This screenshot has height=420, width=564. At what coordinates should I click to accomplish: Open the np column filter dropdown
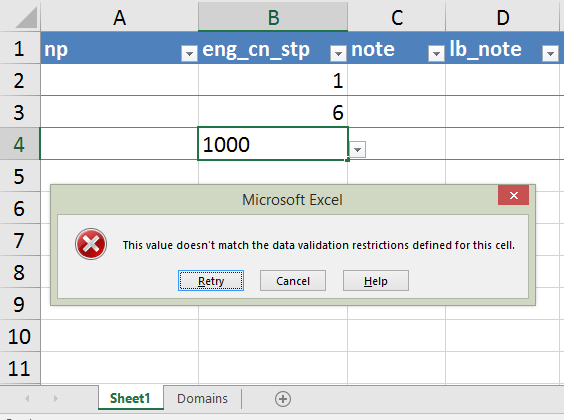coord(189,54)
